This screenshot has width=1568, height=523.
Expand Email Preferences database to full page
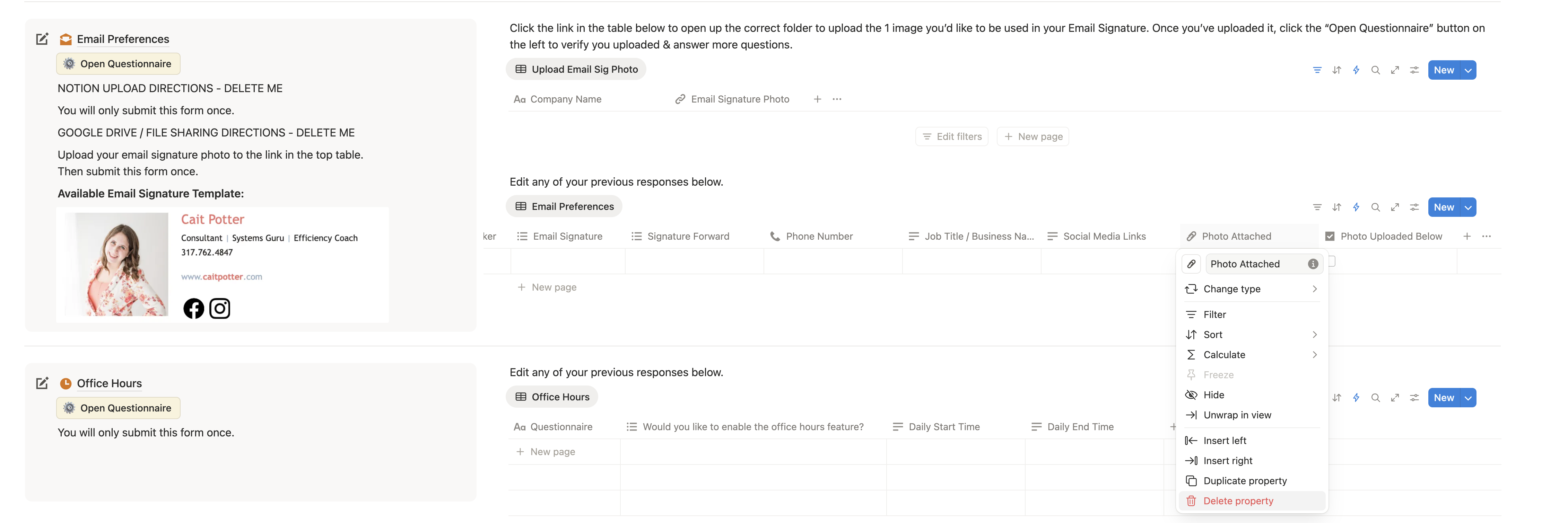[x=1394, y=207]
